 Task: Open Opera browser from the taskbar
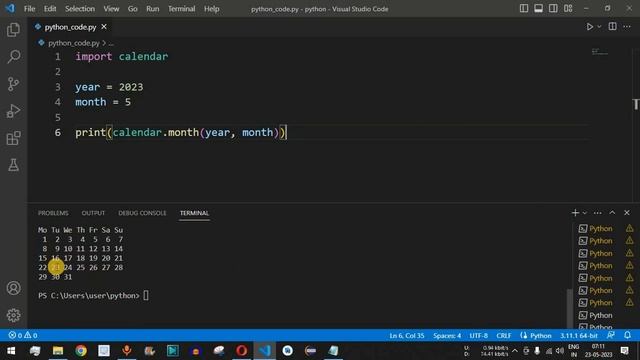[x=242, y=351]
